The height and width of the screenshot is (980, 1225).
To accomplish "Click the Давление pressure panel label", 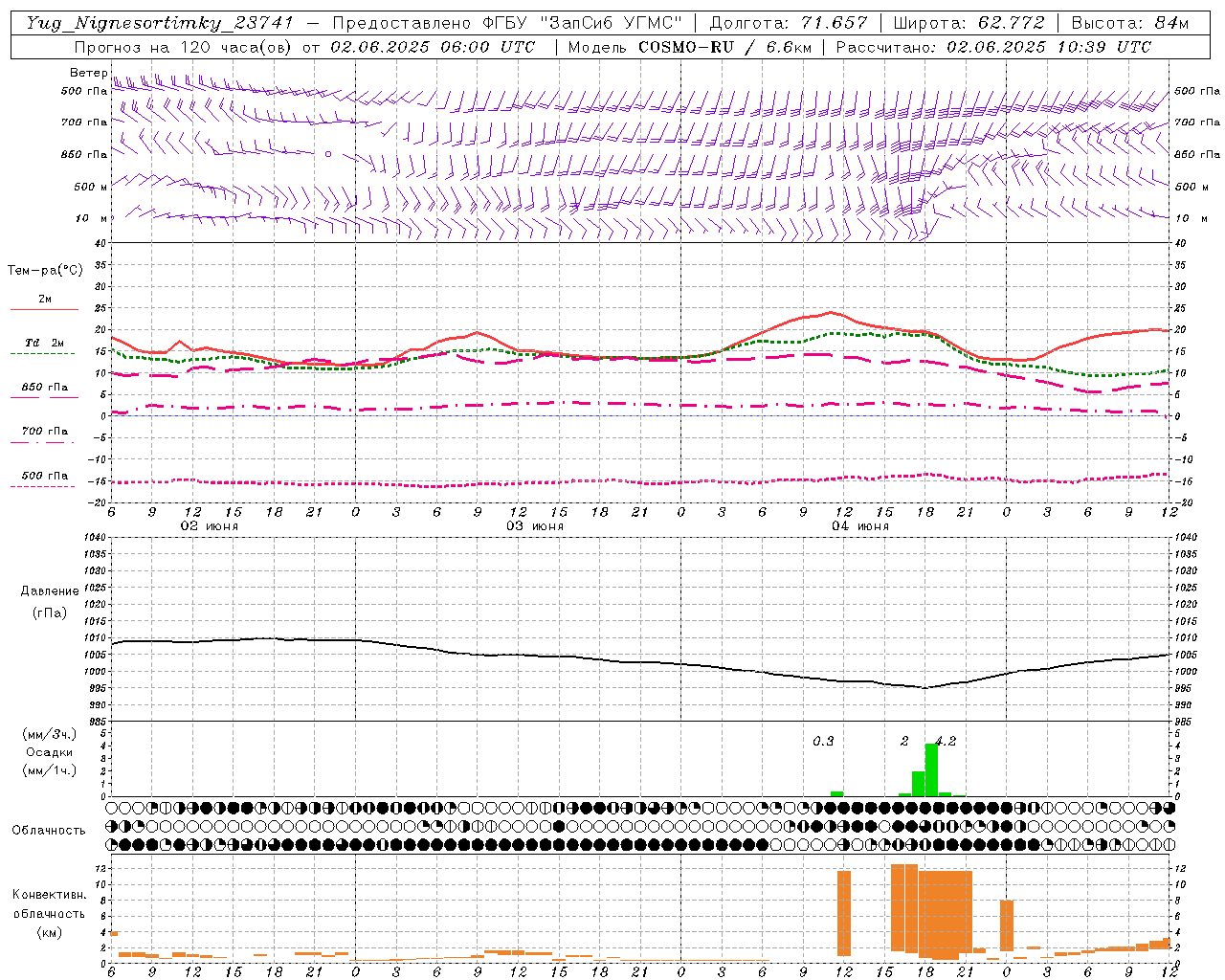I will tap(50, 590).
